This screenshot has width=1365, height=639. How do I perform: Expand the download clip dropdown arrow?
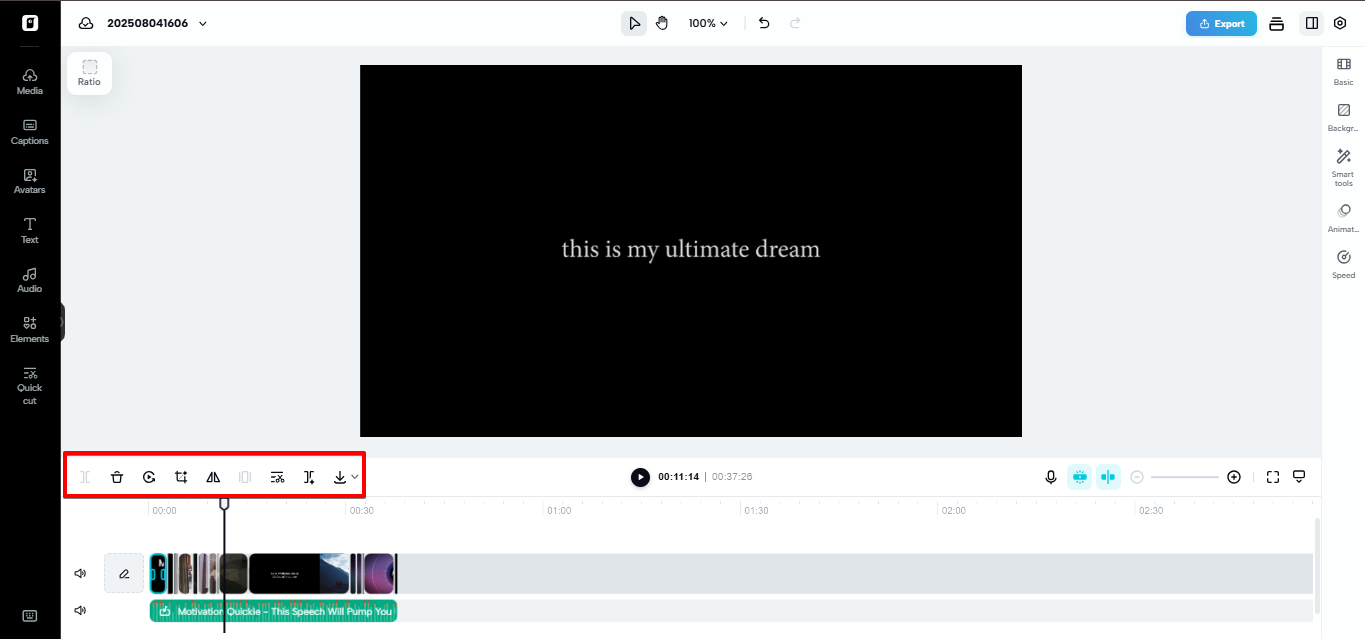point(354,477)
